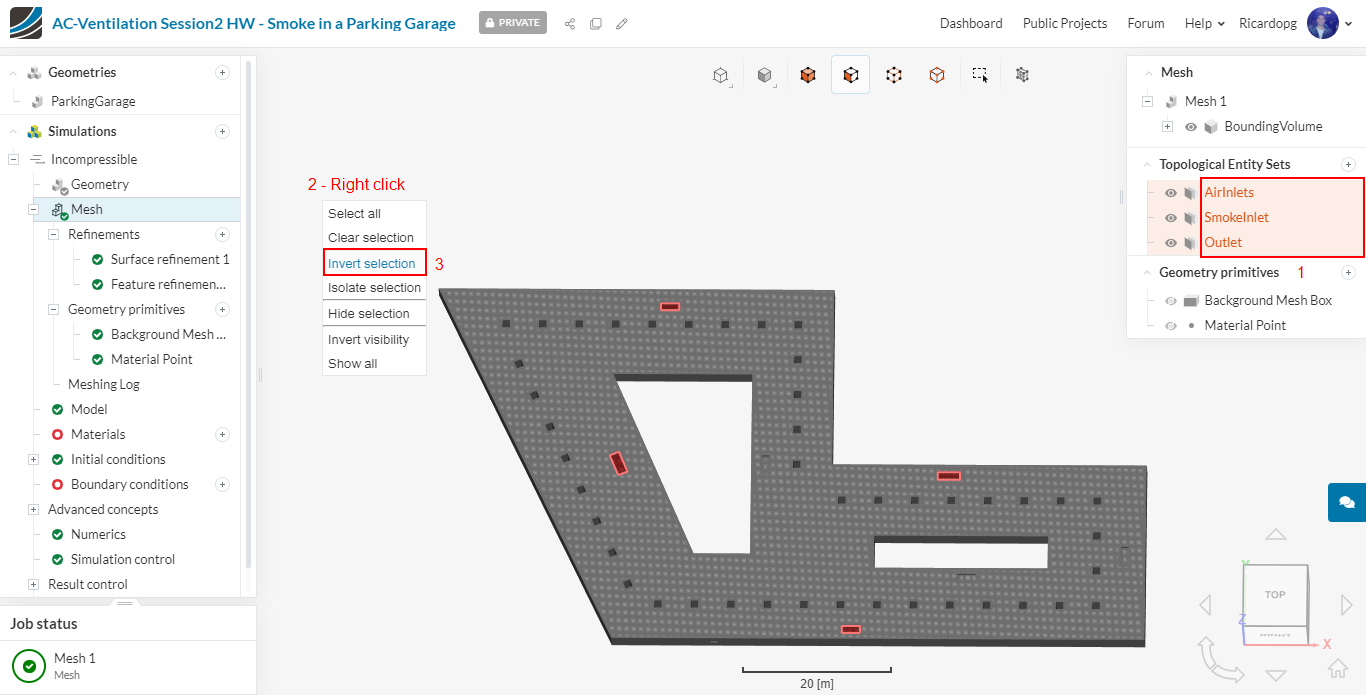Image resolution: width=1366 pixels, height=695 pixels.
Task: Click the share project icon
Action: [570, 23]
